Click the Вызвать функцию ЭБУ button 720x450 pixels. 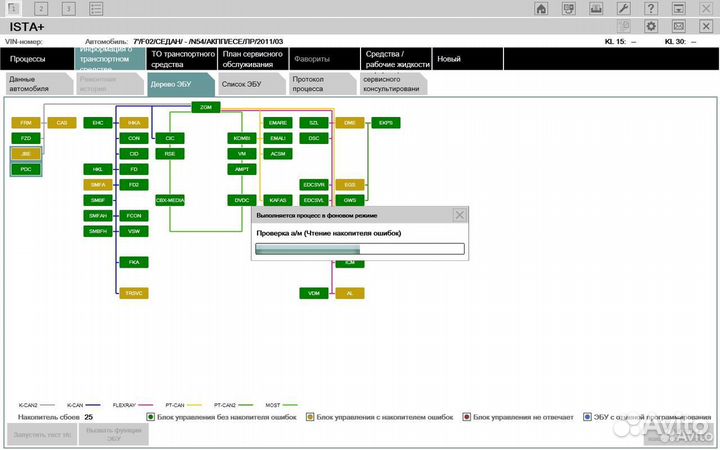pos(114,434)
